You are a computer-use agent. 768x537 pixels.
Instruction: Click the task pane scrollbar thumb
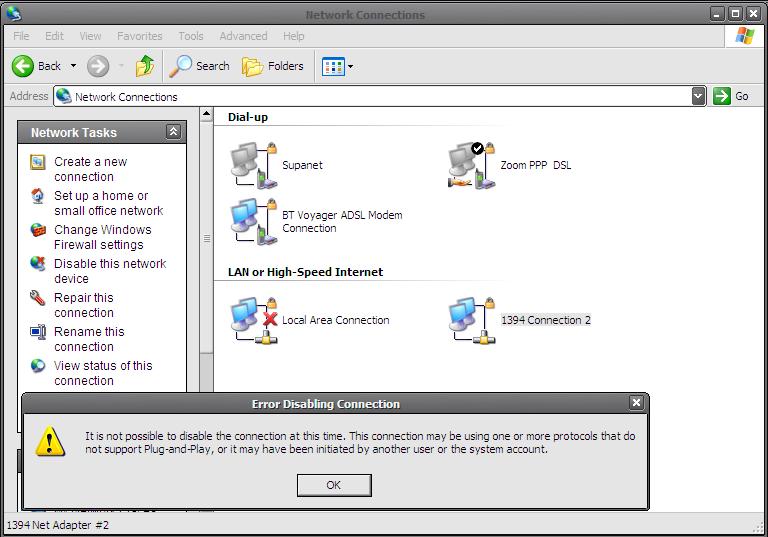[207, 238]
